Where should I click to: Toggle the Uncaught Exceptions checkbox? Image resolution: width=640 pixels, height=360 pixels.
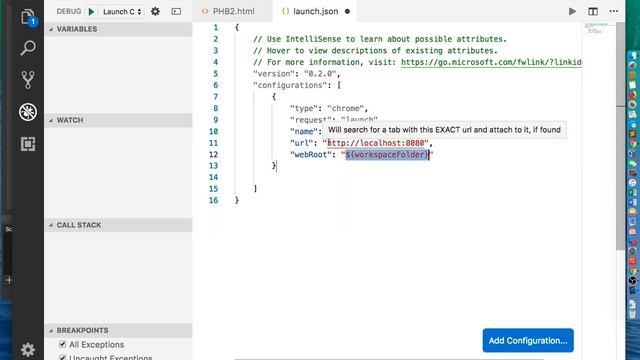(62, 358)
